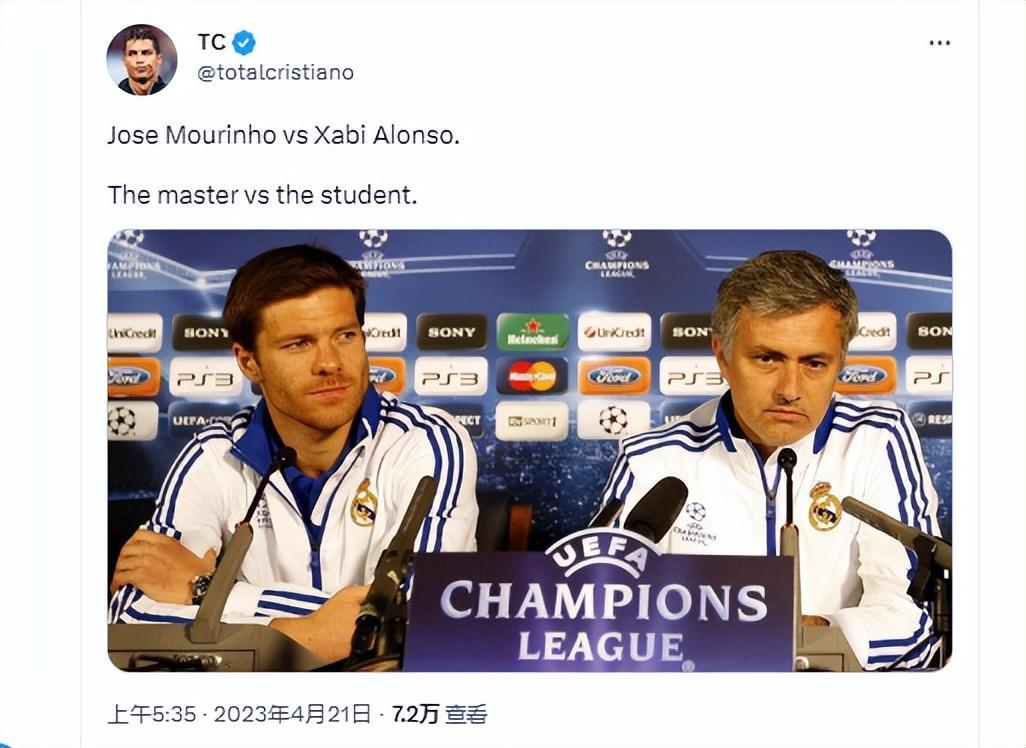Screen dimensions: 1026x748
Task: Click the 查看 views label
Action: [466, 714]
